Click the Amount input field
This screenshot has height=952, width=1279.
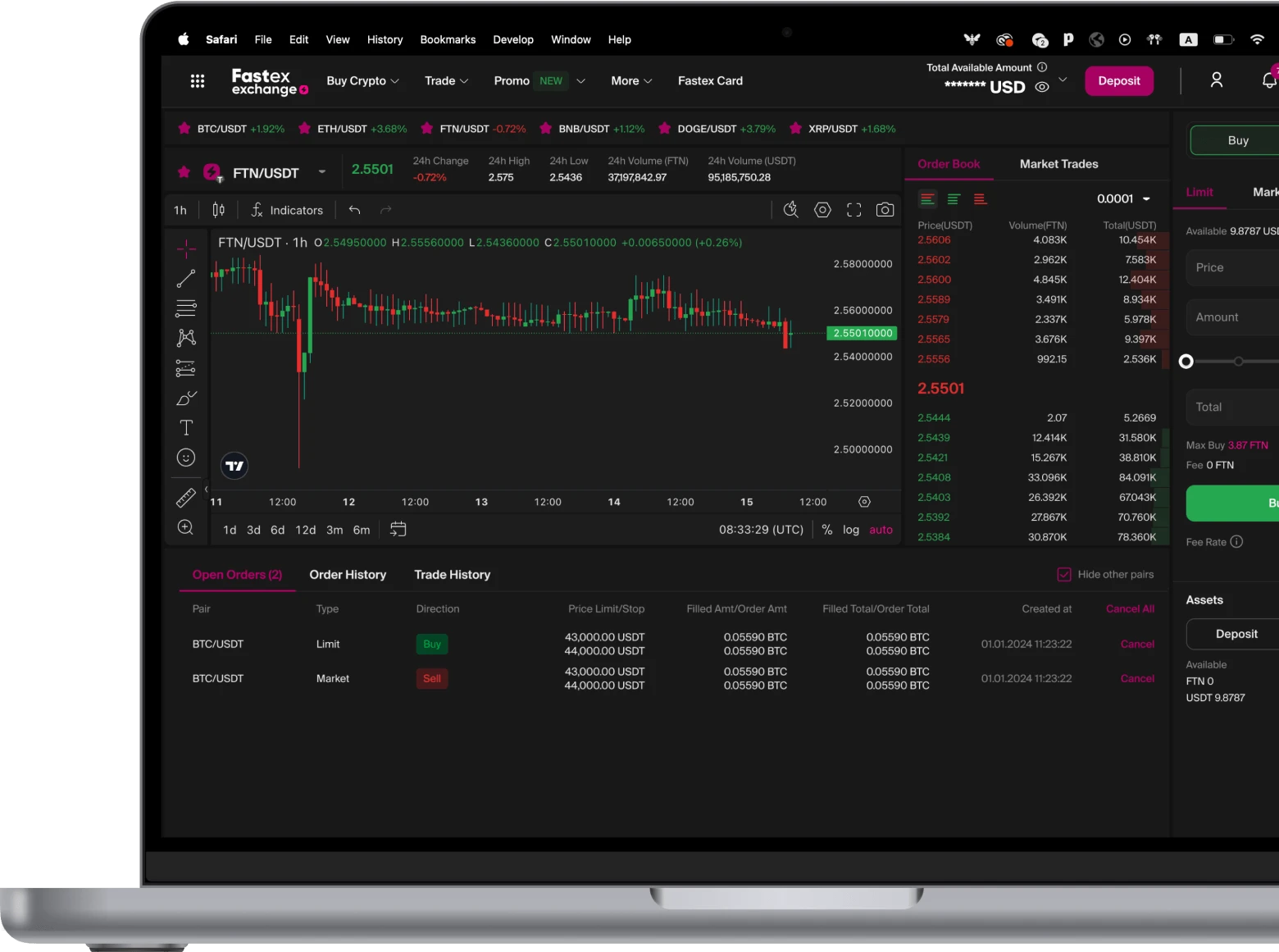click(1233, 317)
